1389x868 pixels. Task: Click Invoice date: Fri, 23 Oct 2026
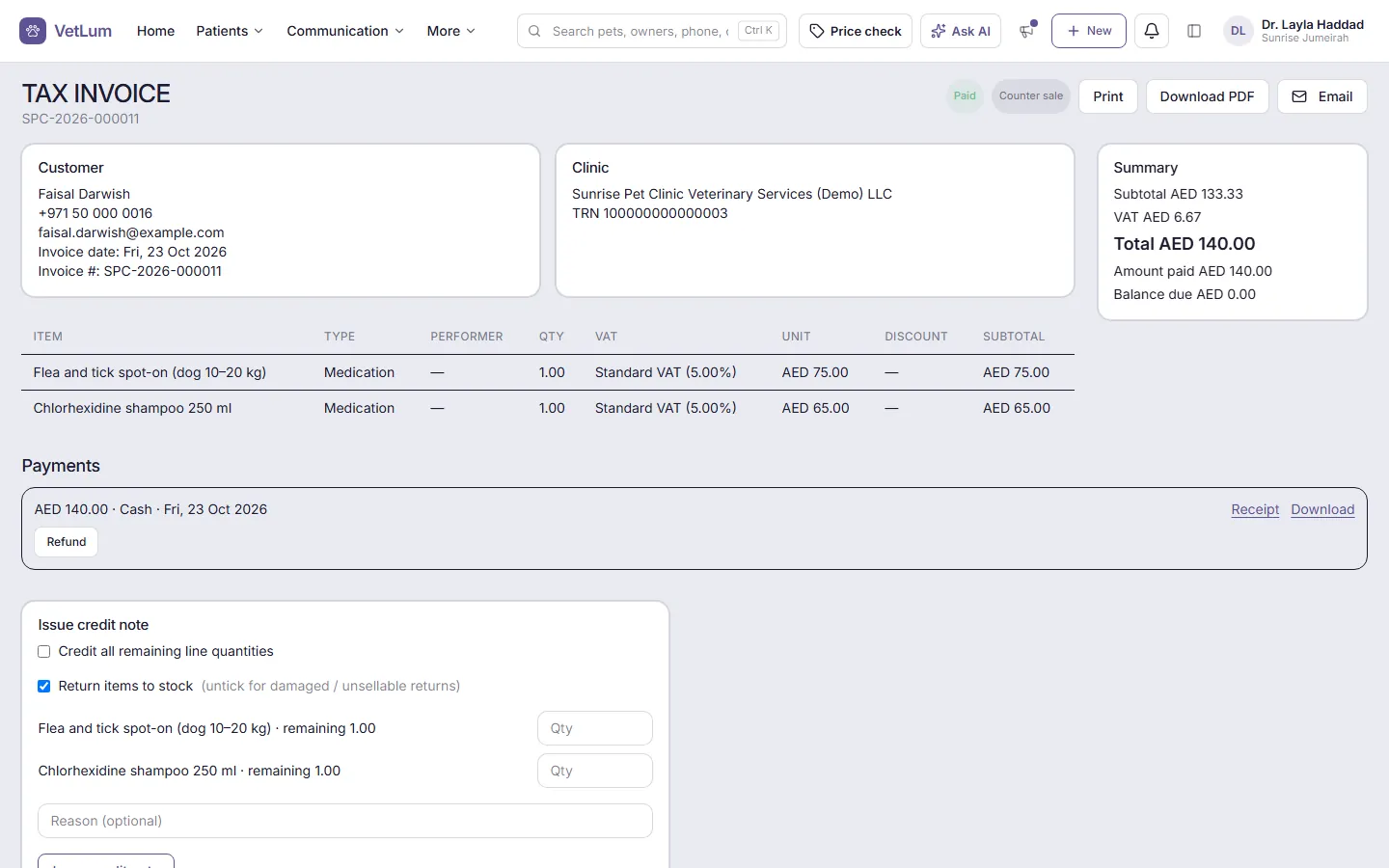click(x=132, y=252)
